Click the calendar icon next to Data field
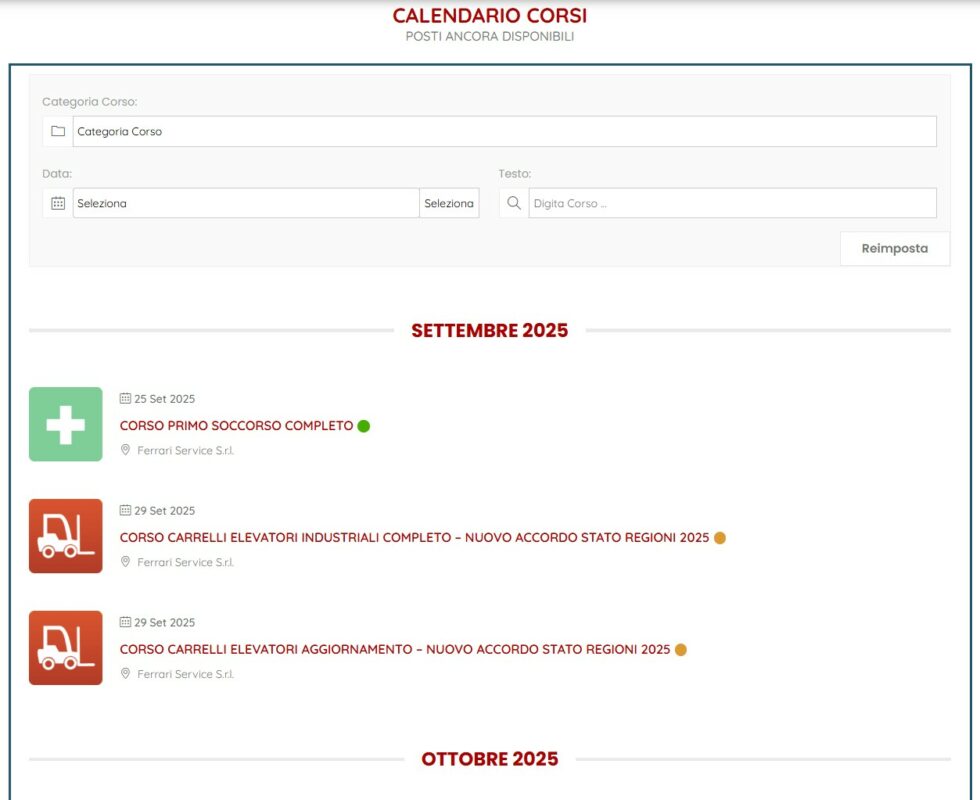Screen dimensions: 980x800 [58, 203]
